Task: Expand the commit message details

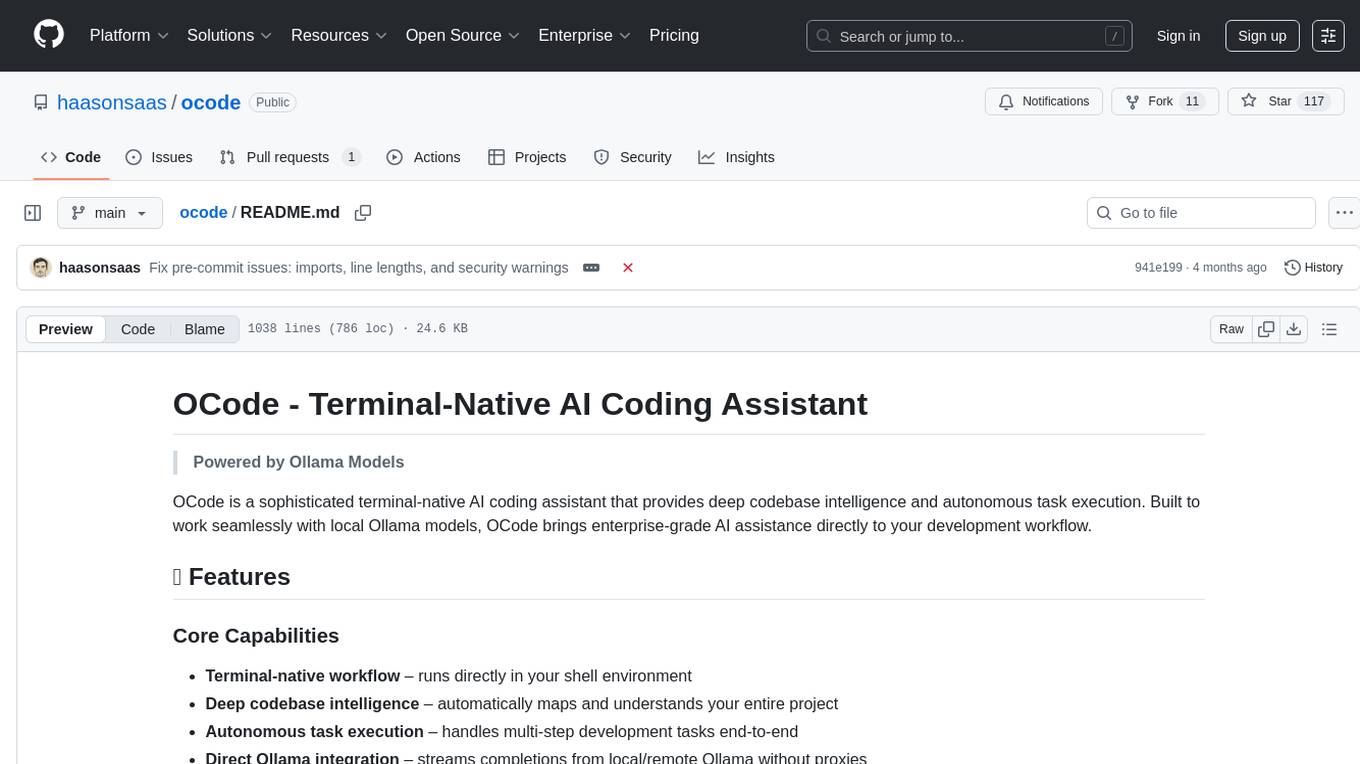Action: point(591,268)
